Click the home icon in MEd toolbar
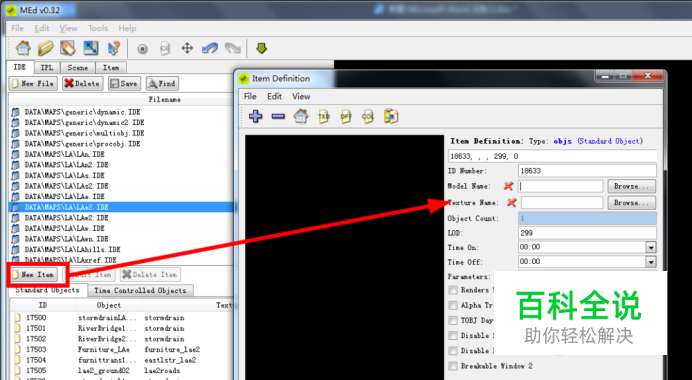The height and width of the screenshot is (380, 692). tap(23, 48)
